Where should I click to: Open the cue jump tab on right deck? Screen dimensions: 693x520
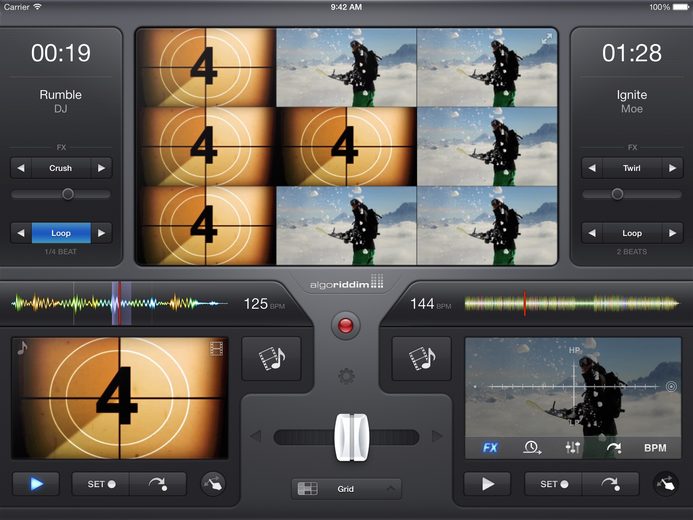613,448
